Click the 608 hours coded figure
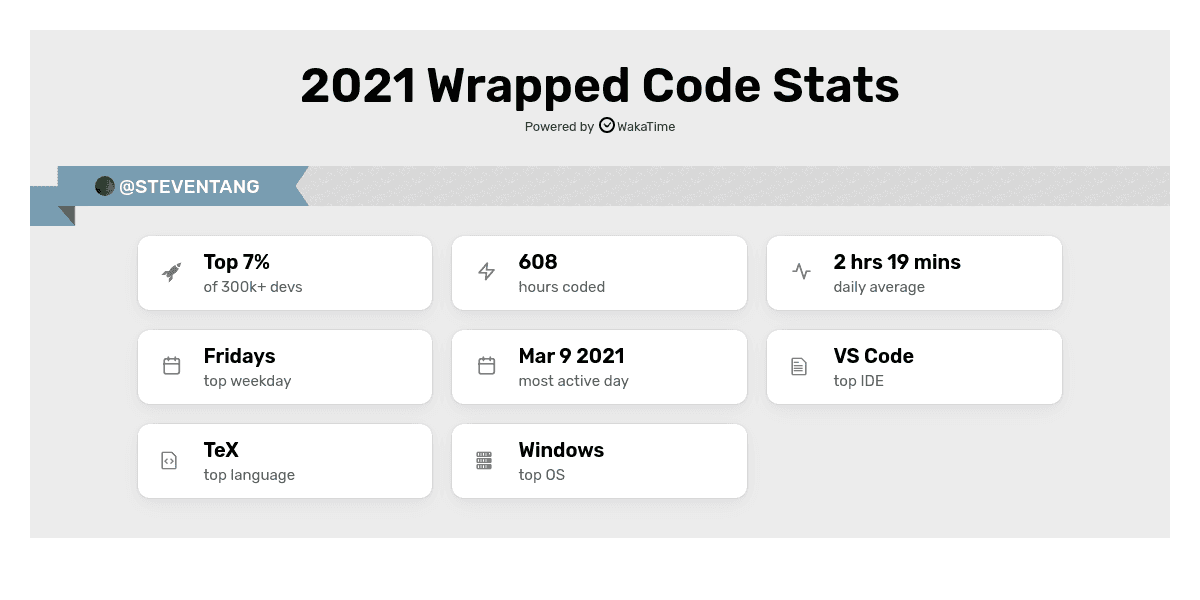The height and width of the screenshot is (600, 1200). tap(538, 262)
